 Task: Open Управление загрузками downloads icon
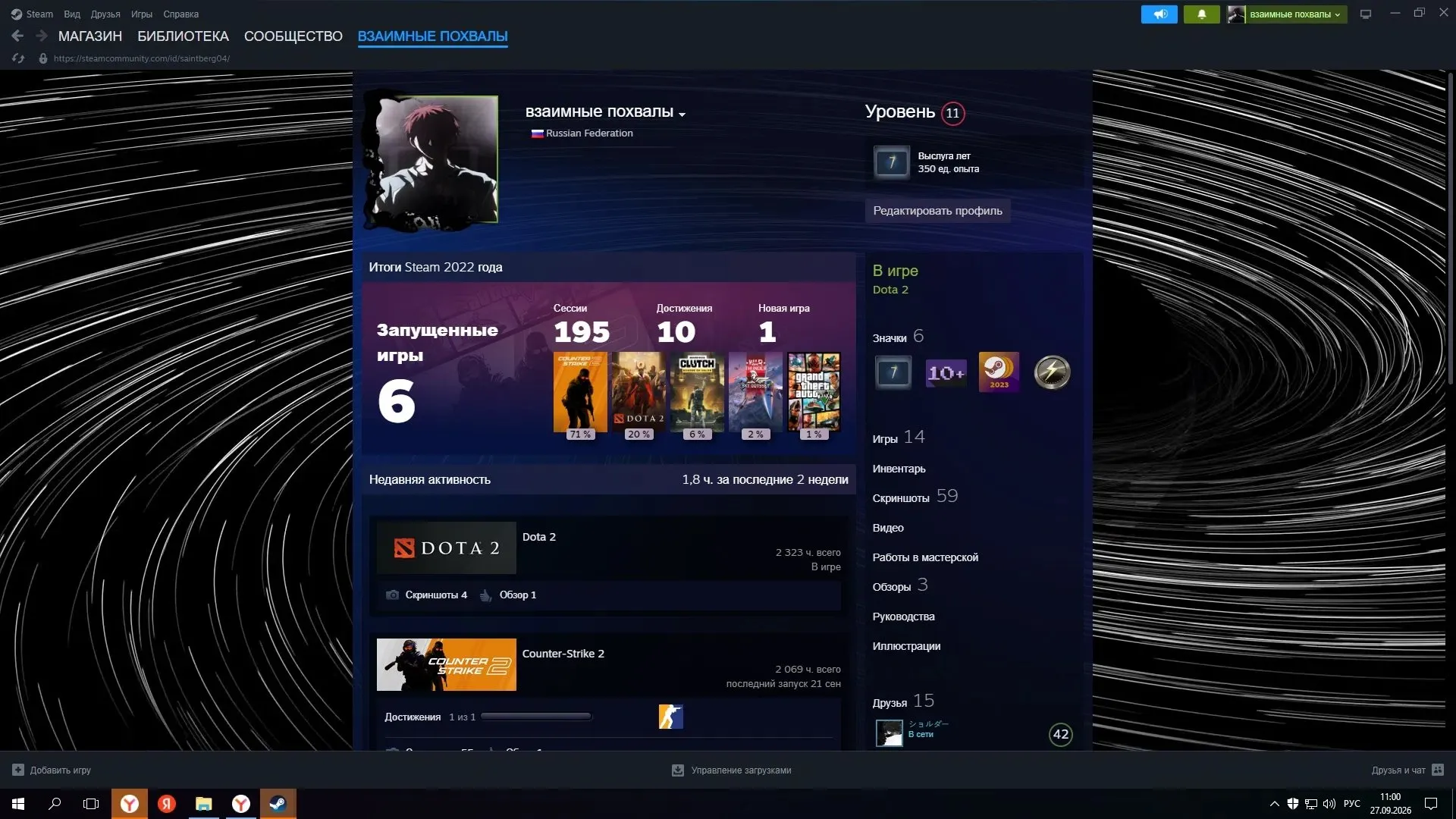tap(678, 770)
